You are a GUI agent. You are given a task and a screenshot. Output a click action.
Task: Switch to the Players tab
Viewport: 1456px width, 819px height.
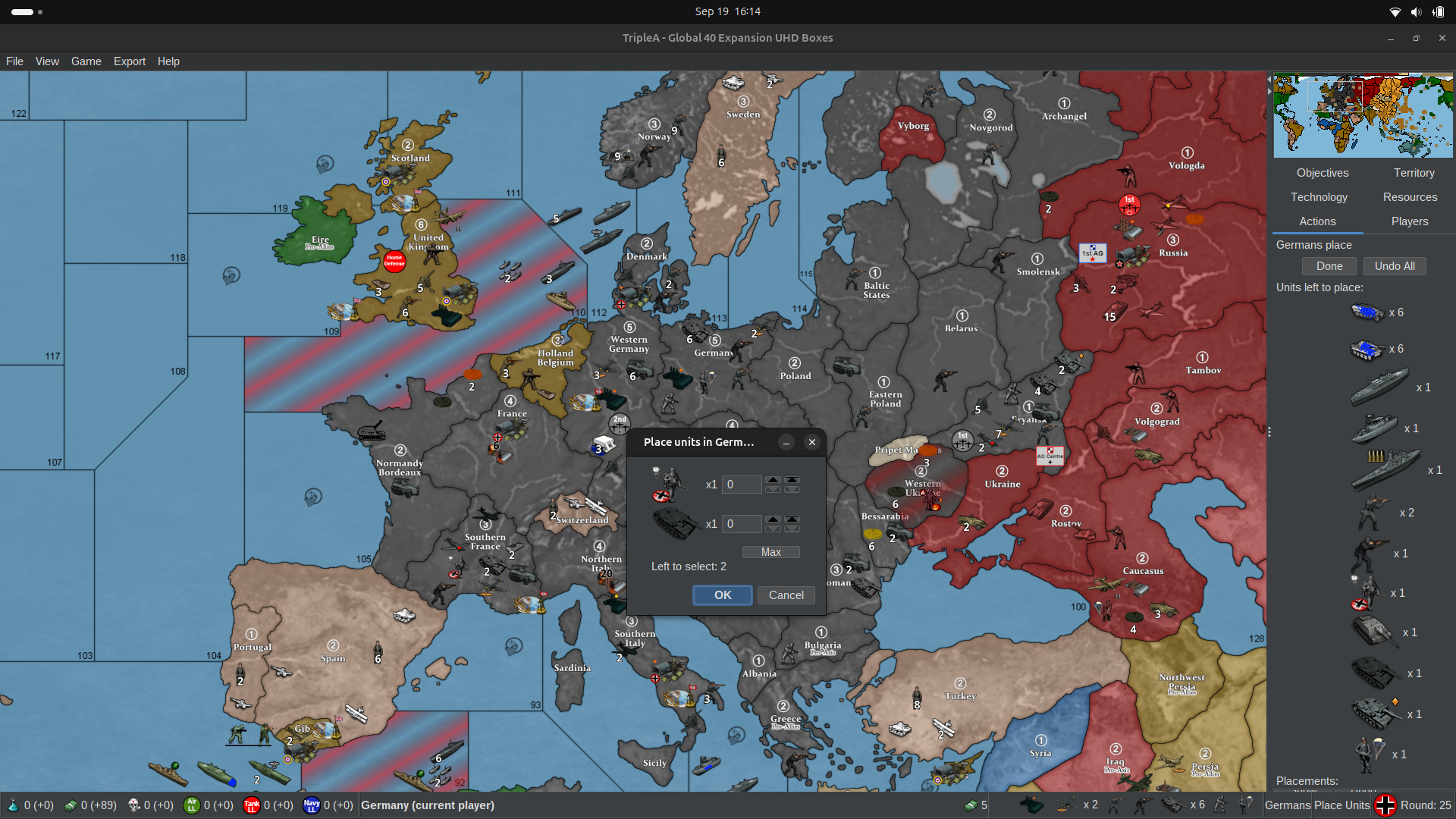[1410, 221]
